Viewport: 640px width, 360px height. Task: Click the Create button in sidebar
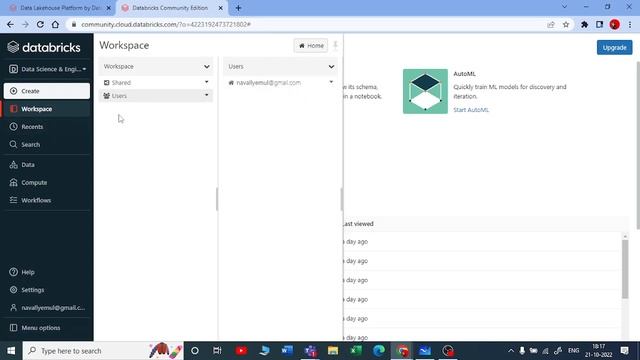47,91
